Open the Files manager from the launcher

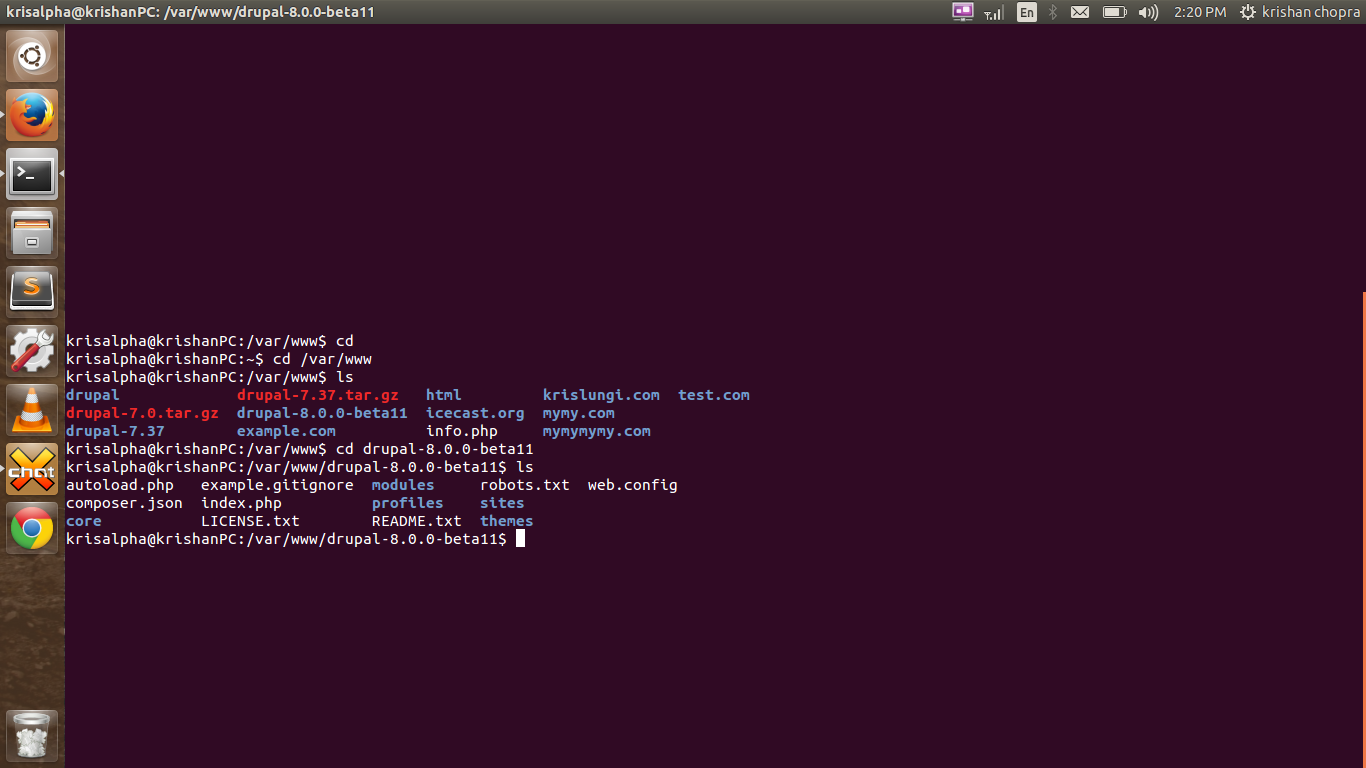click(33, 234)
